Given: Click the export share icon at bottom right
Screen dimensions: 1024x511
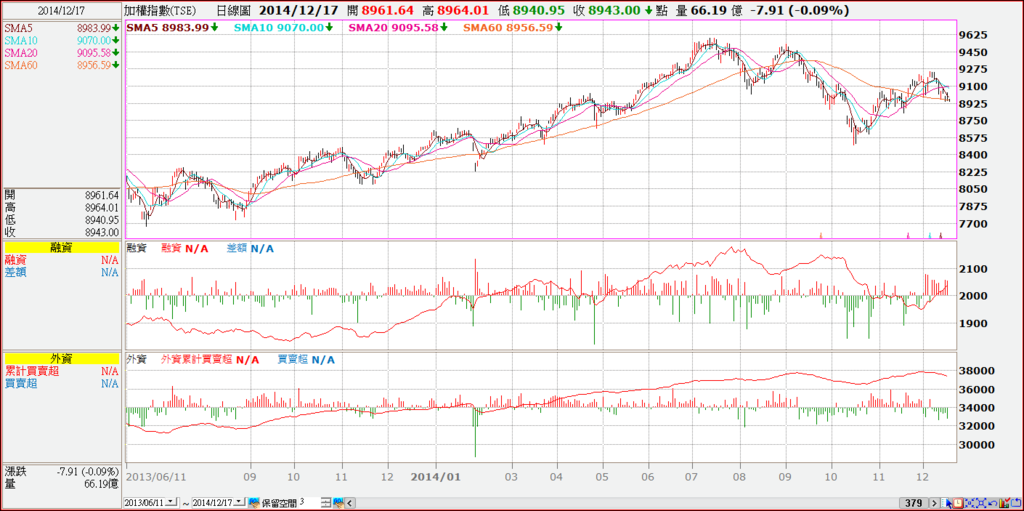Looking at the screenshot, I should coord(1016,503).
